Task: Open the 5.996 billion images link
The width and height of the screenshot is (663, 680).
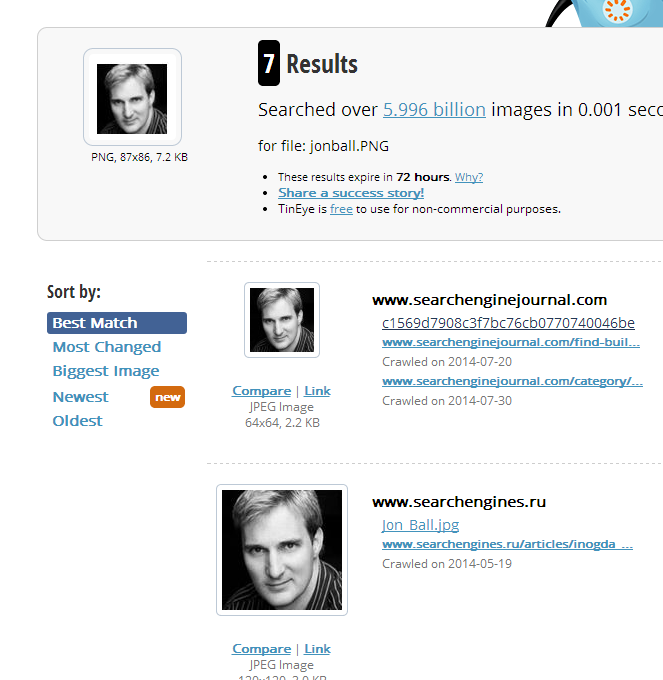Action: (434, 109)
